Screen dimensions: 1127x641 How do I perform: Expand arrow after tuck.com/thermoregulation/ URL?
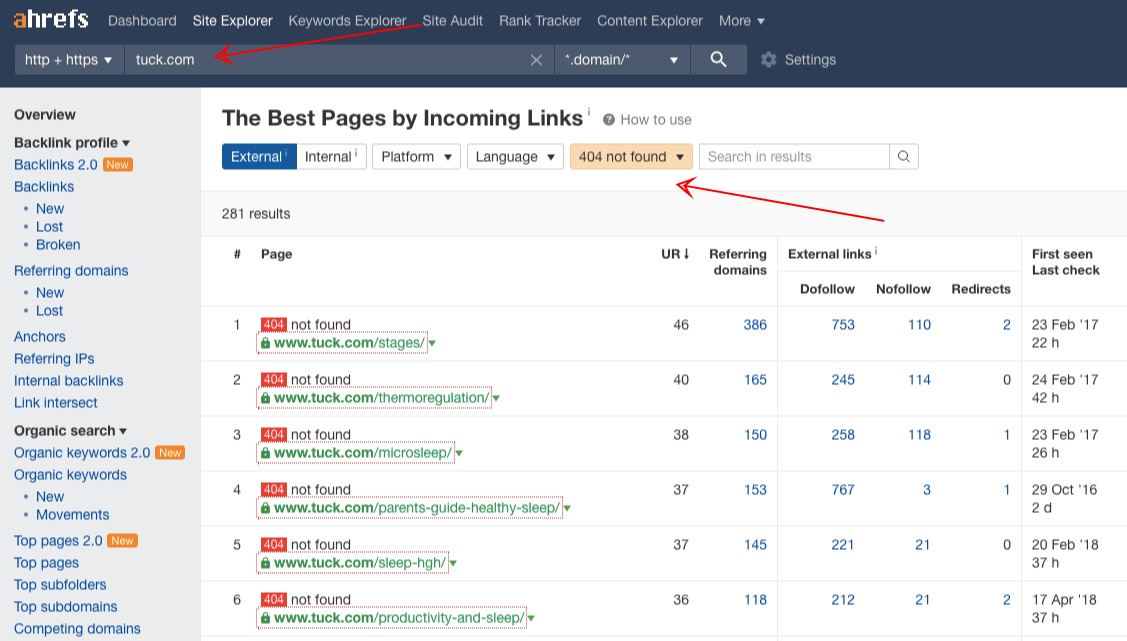[496, 398]
